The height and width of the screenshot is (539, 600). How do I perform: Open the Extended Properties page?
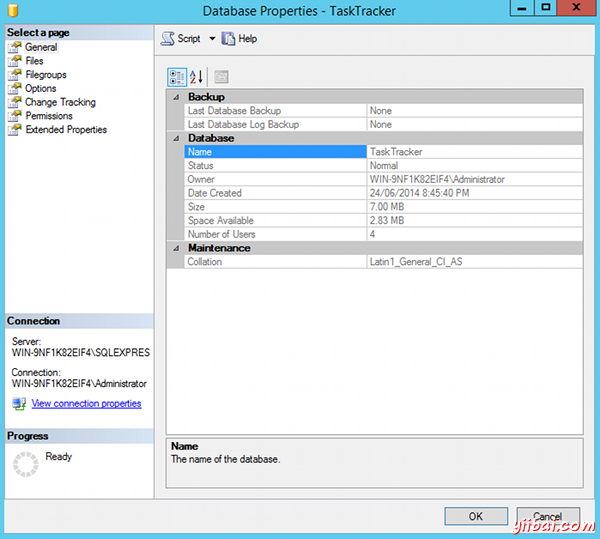click(x=66, y=130)
